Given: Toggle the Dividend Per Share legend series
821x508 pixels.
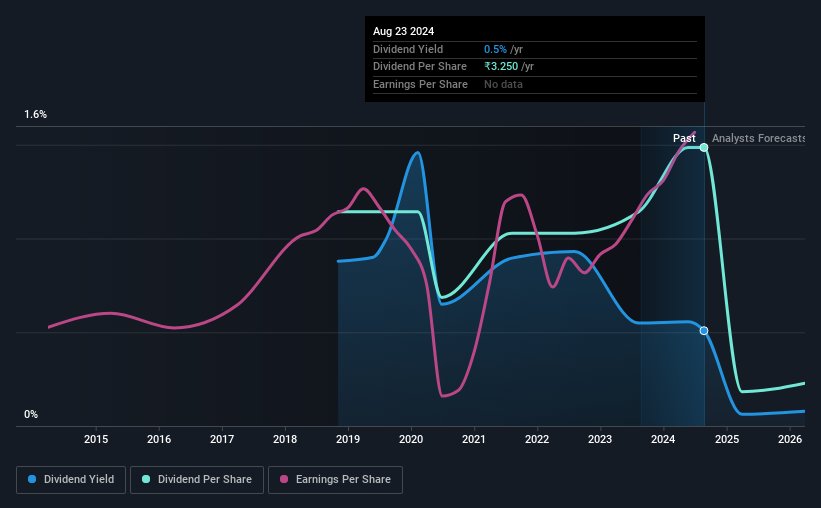Looking at the screenshot, I should click(x=197, y=480).
